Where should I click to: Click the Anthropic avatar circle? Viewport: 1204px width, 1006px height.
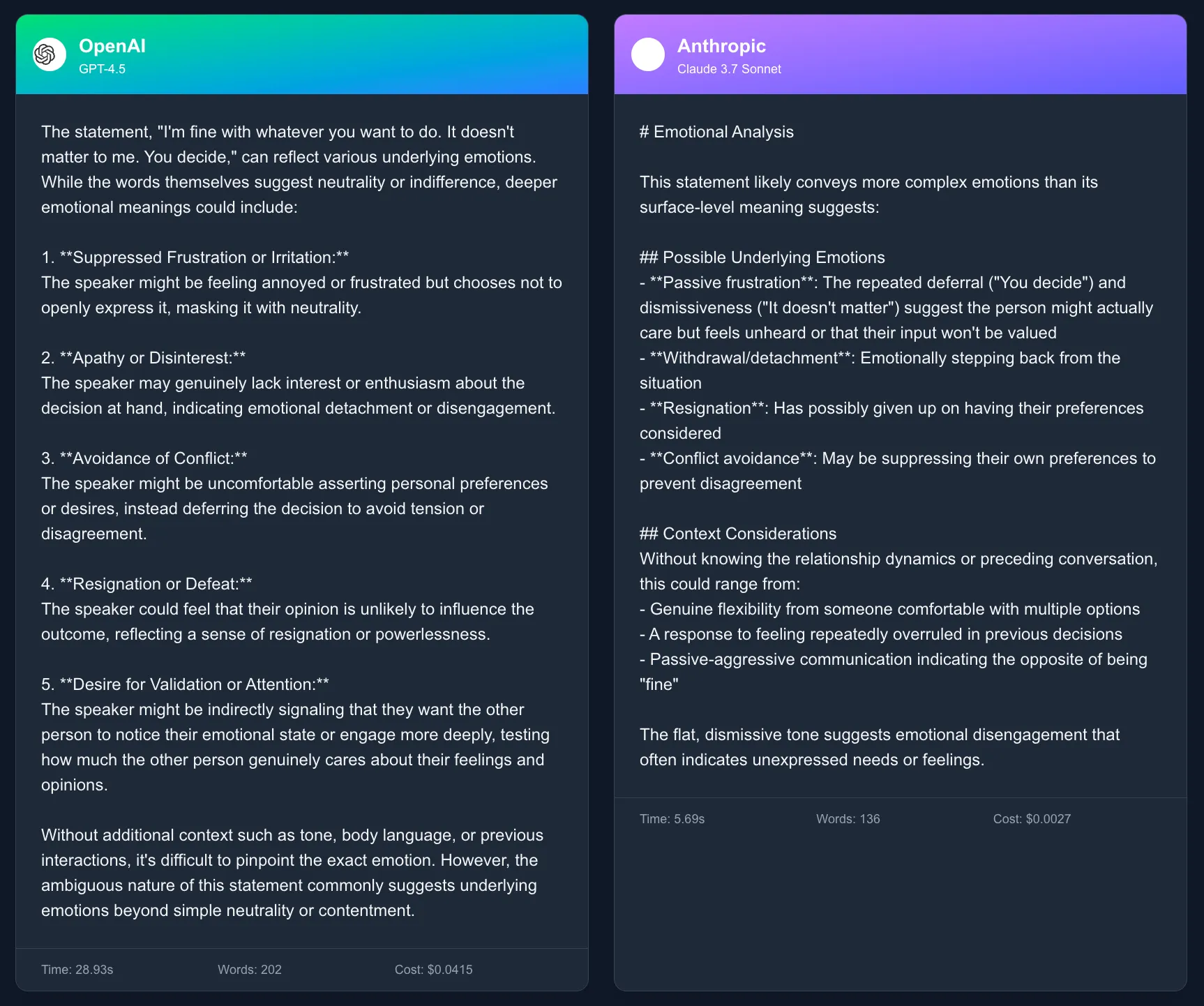tap(648, 54)
